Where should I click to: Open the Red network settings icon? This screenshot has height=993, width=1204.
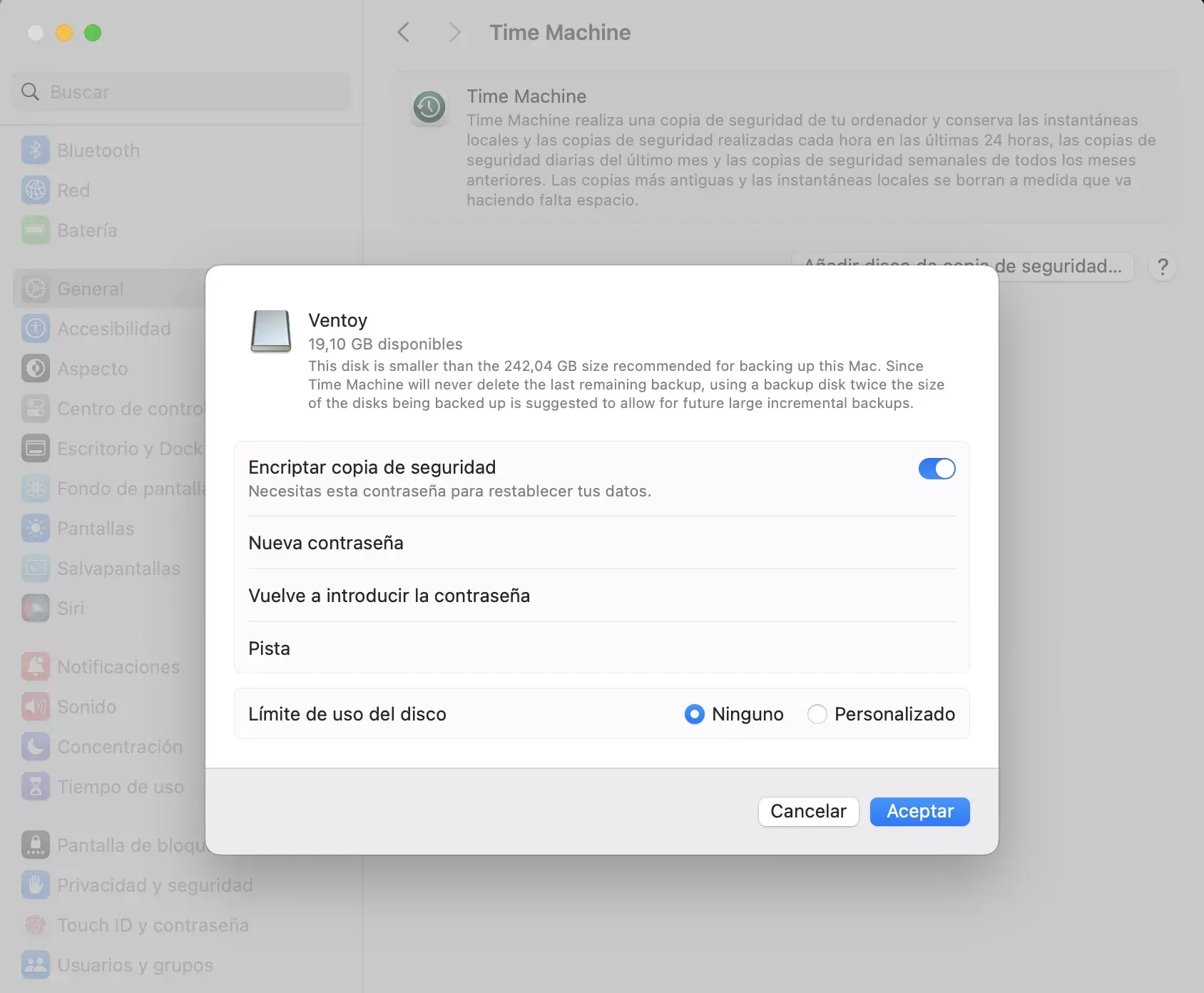(x=36, y=190)
